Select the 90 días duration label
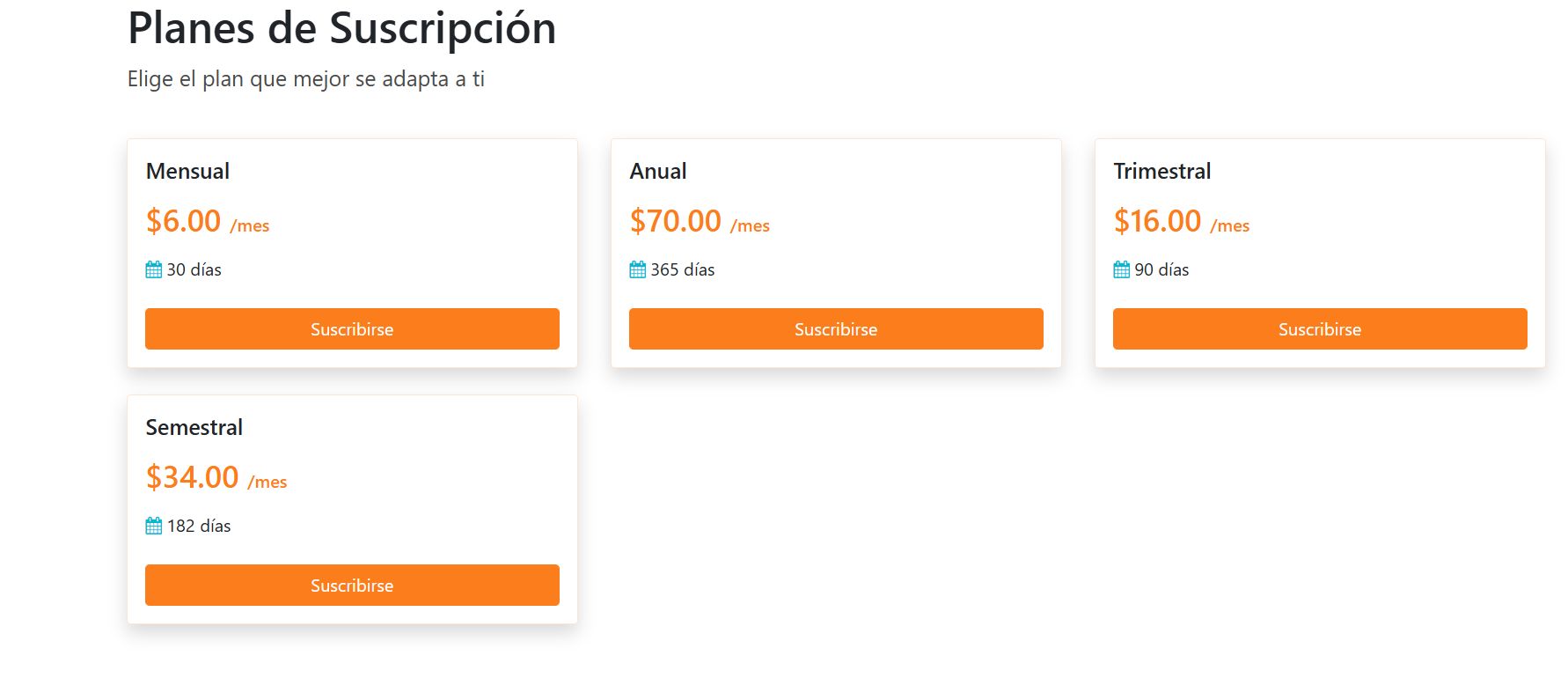The height and width of the screenshot is (678, 1568). [1161, 269]
